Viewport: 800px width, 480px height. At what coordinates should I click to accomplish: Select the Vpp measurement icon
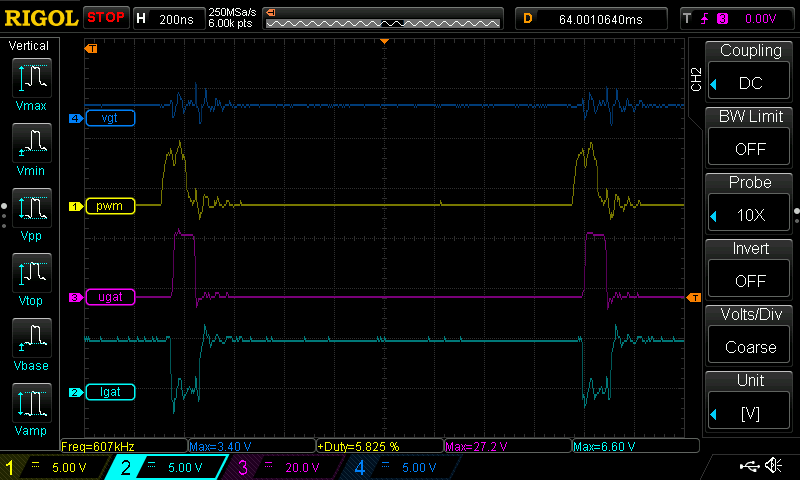[x=32, y=208]
